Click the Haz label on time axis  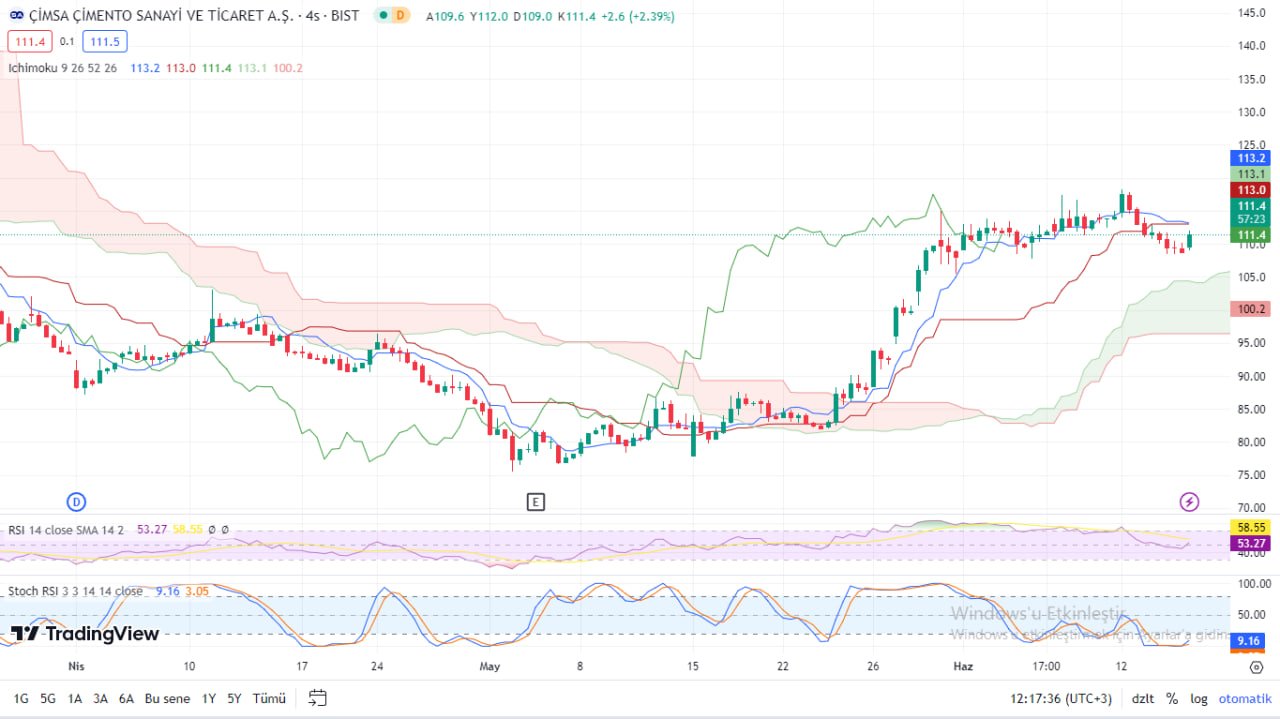click(x=963, y=665)
